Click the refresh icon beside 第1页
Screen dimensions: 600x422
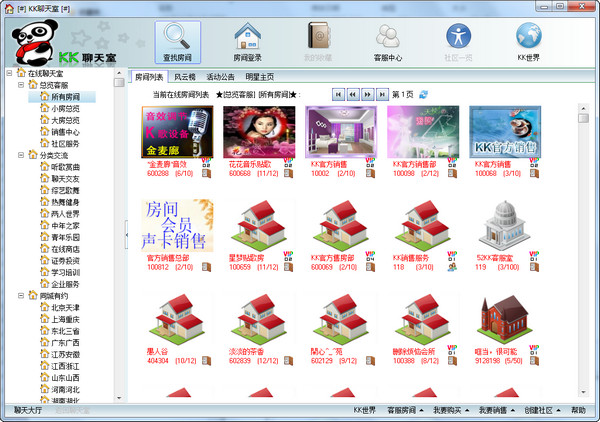[423, 94]
